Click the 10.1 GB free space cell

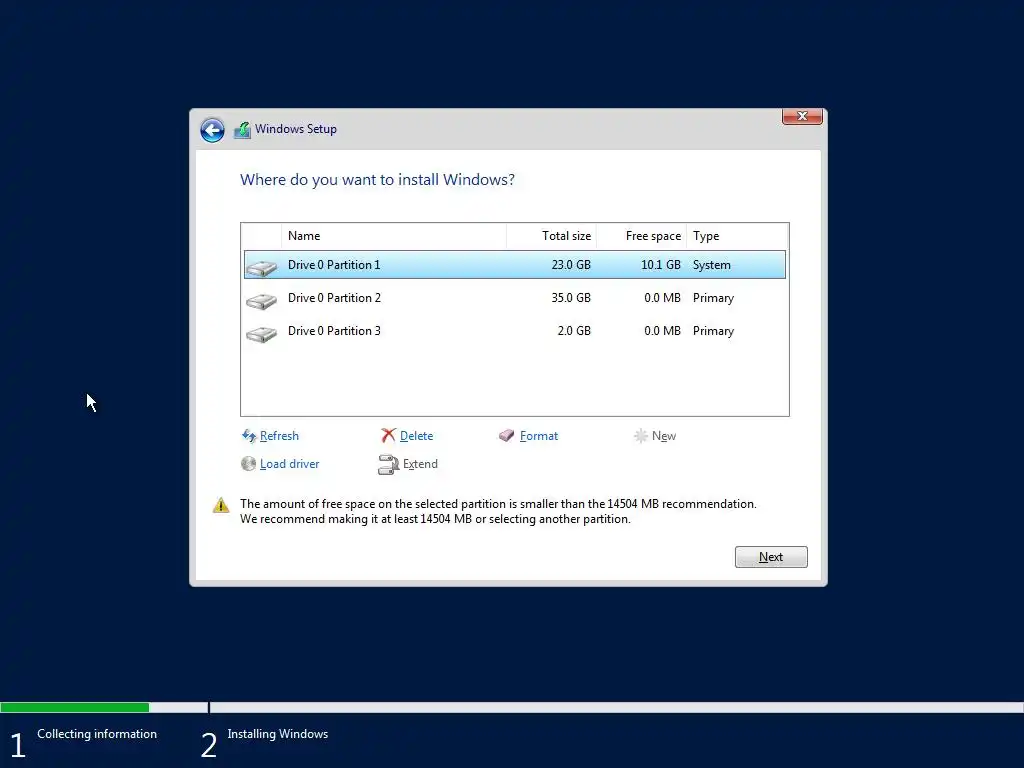click(x=661, y=264)
